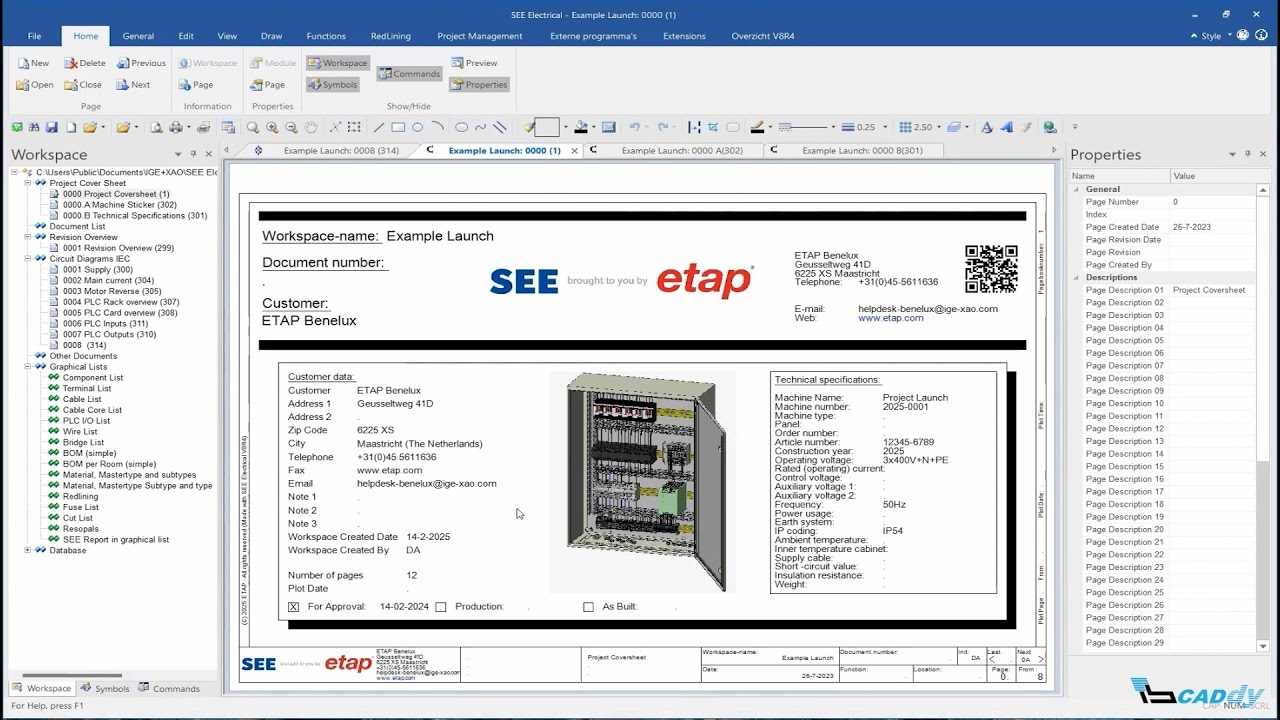Click the Next page ribbon button
This screenshot has width=1280, height=720.
click(x=133, y=85)
